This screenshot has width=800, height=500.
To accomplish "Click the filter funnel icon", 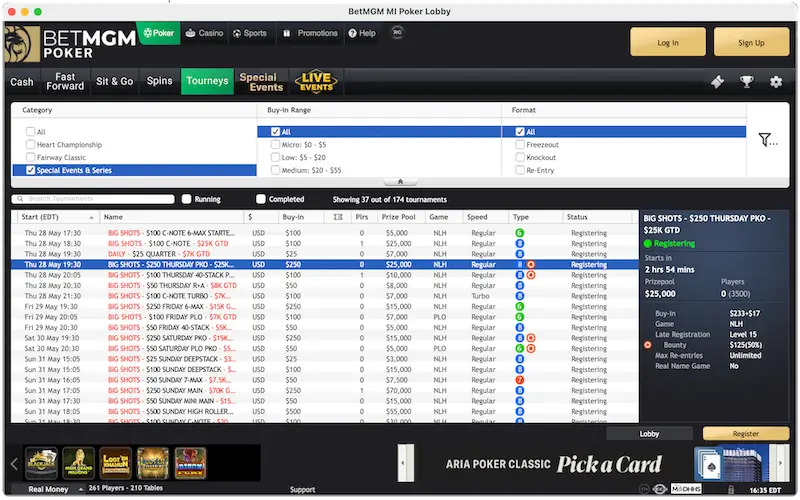I will point(767,140).
